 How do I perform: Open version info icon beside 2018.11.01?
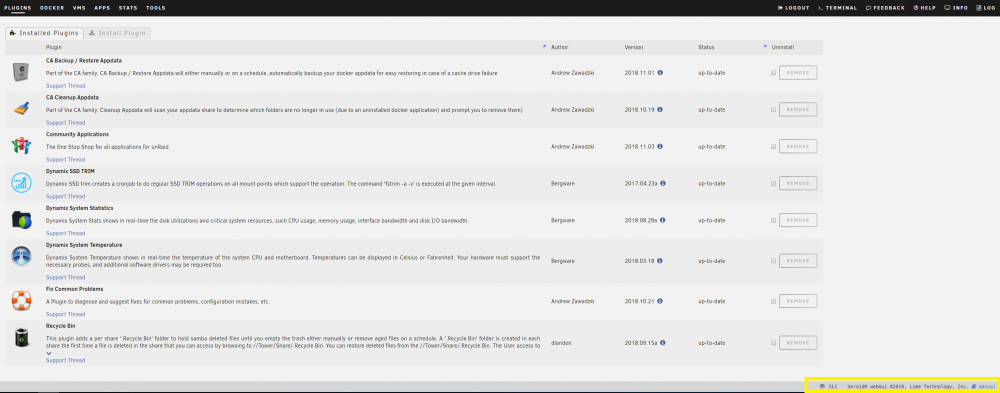(660, 73)
